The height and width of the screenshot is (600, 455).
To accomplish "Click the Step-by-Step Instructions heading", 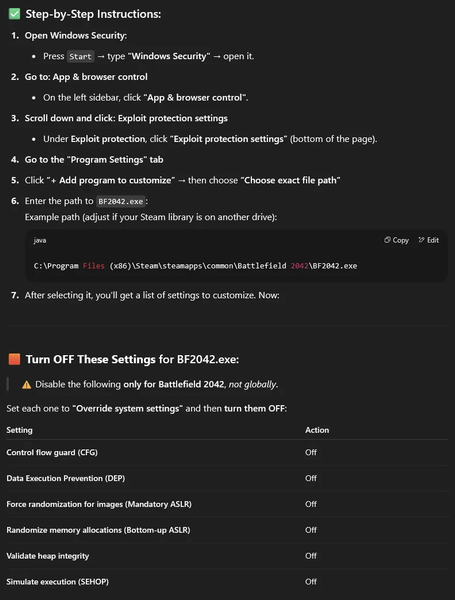I will (x=93, y=14).
